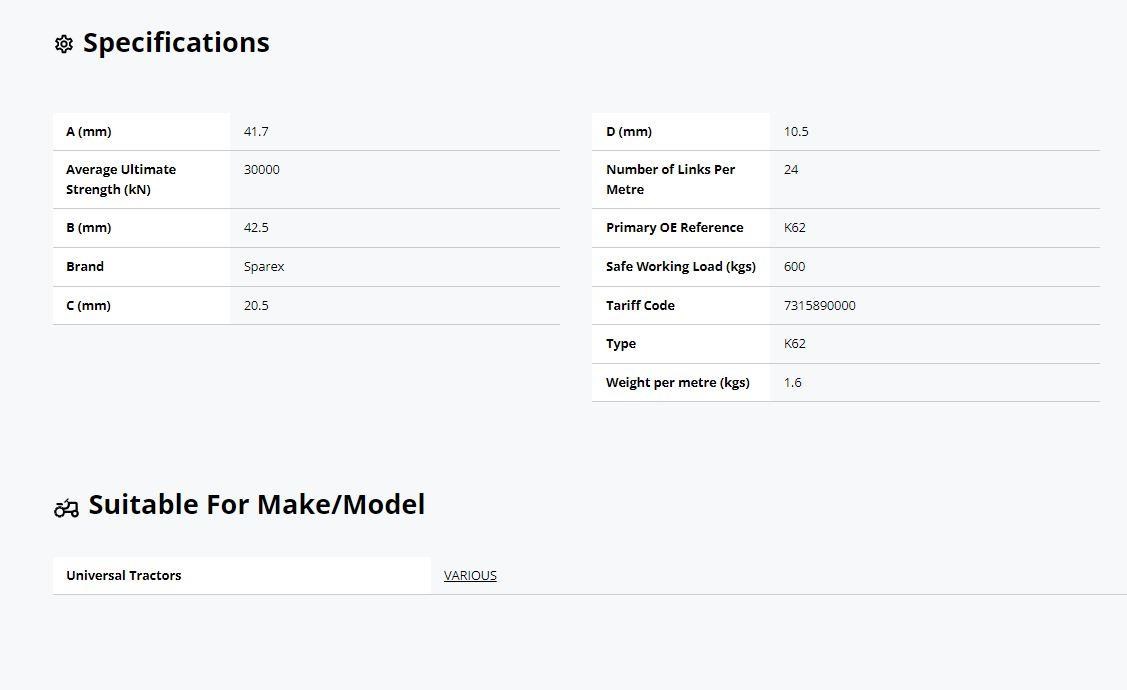Screen dimensions: 1127x690
Task: Click the B (mm) value 42.5
Action: [256, 228]
